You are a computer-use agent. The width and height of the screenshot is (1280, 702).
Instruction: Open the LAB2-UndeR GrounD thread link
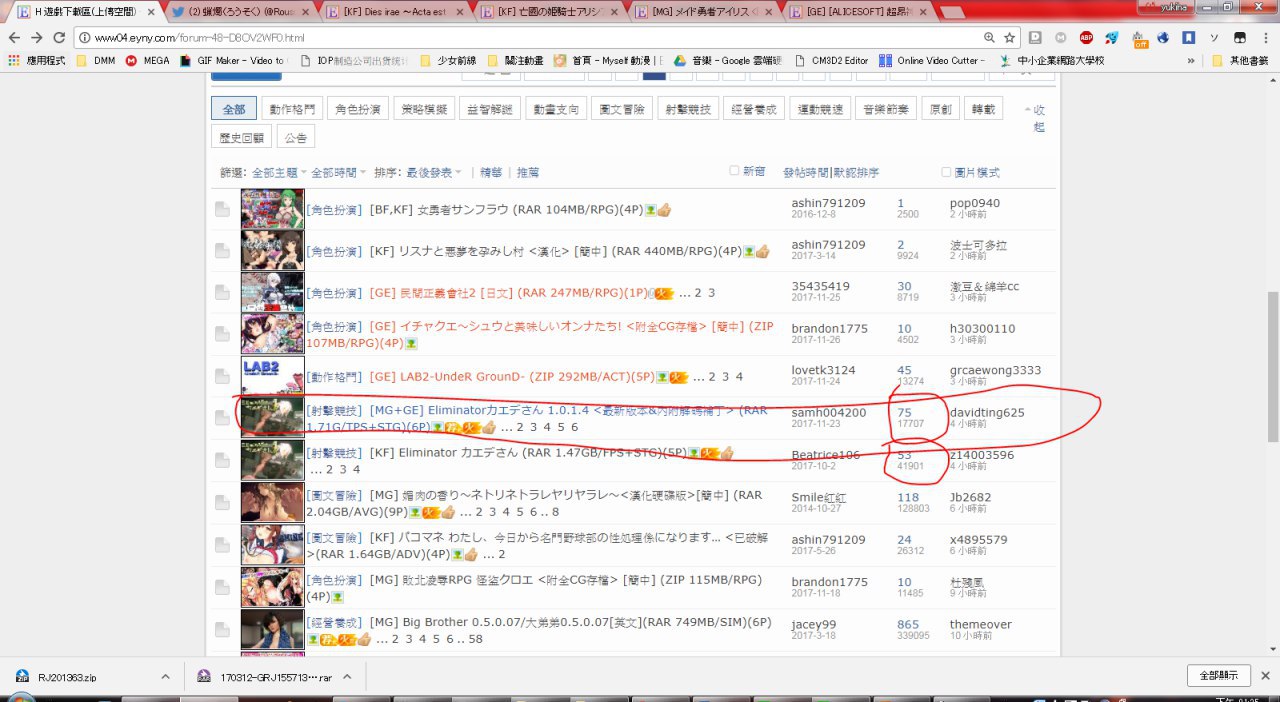(506, 376)
